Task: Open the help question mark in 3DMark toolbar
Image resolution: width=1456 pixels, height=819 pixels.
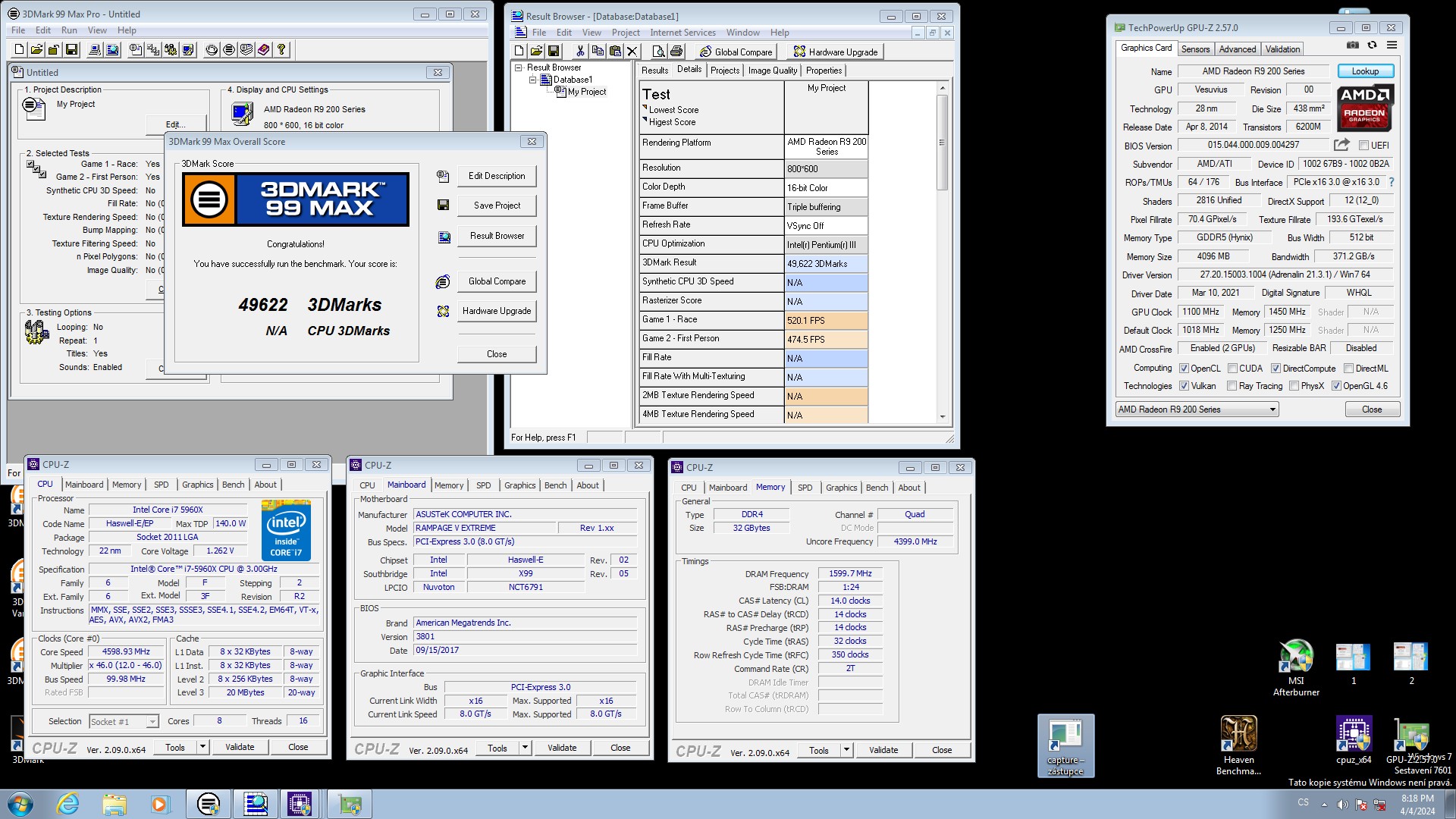Action: coord(281,50)
